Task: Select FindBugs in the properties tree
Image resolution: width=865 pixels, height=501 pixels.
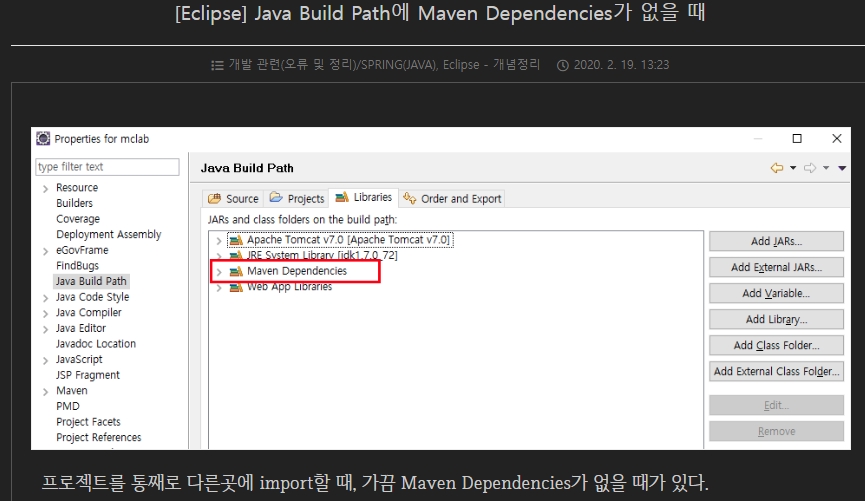Action: click(x=77, y=265)
